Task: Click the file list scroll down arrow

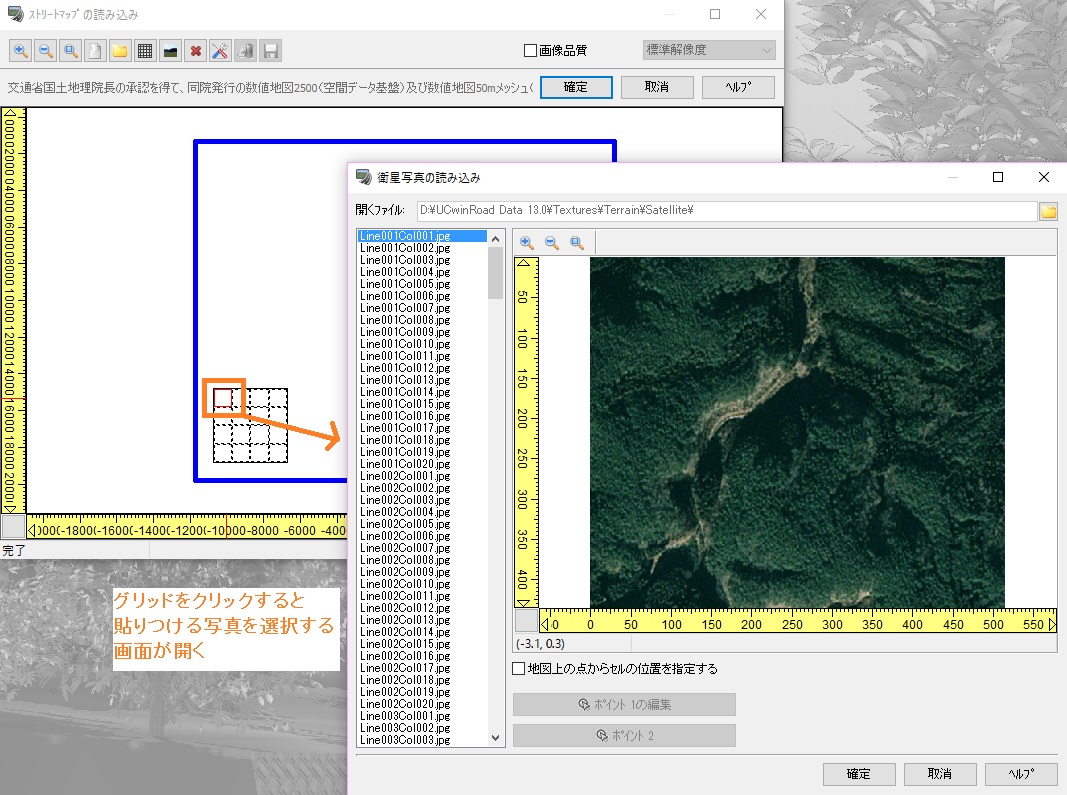Action: [496, 737]
